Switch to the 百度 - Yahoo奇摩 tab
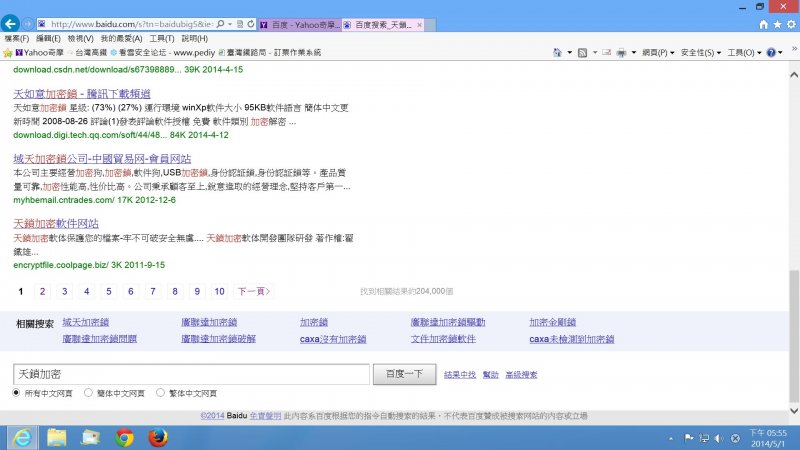 click(x=299, y=24)
